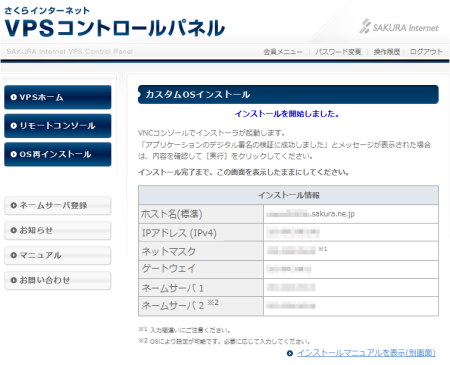The image size is (450, 365).
Task: Click the bullet icon on ネームサーバ登録
Action: pyautogui.click(x=14, y=205)
